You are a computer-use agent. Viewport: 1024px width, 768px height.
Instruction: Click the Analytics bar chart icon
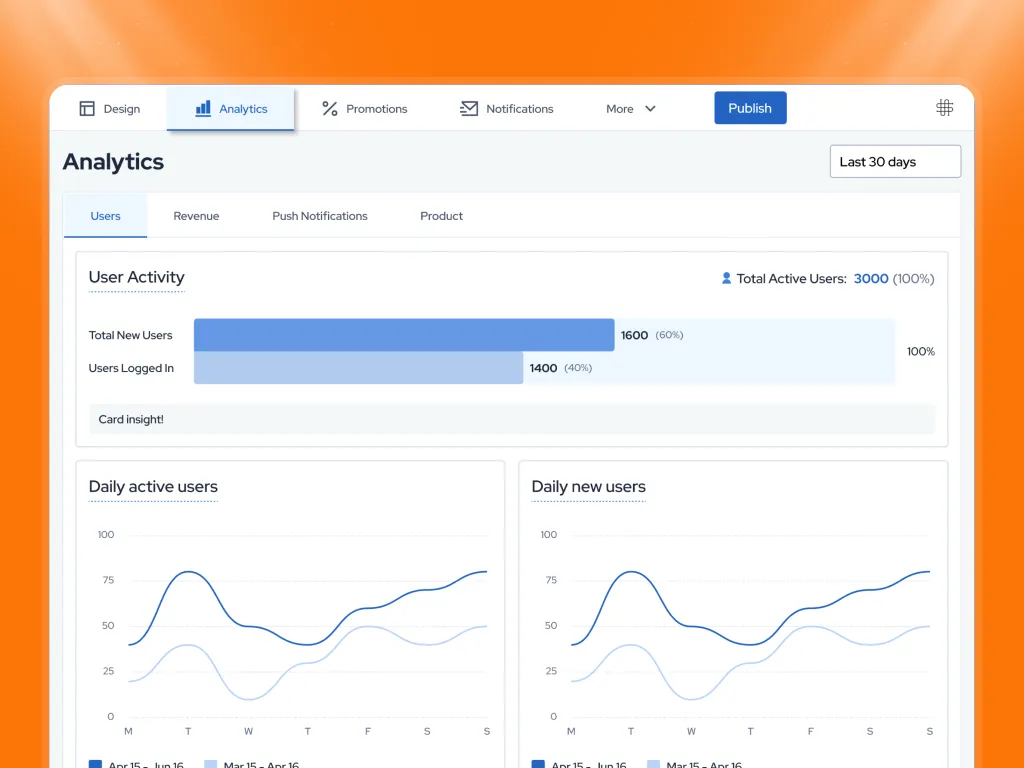pos(203,108)
